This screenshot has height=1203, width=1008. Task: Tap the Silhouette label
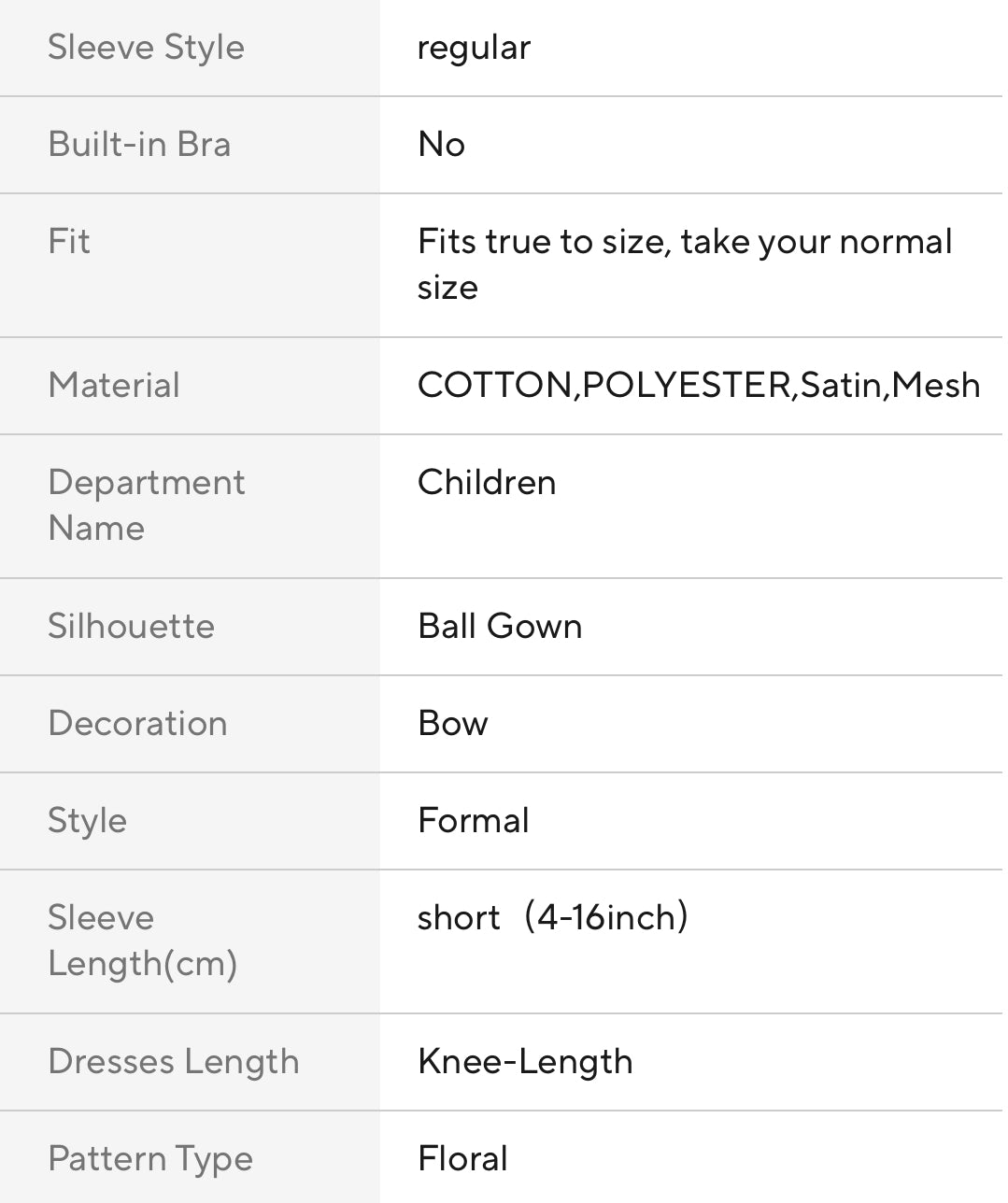131,627
